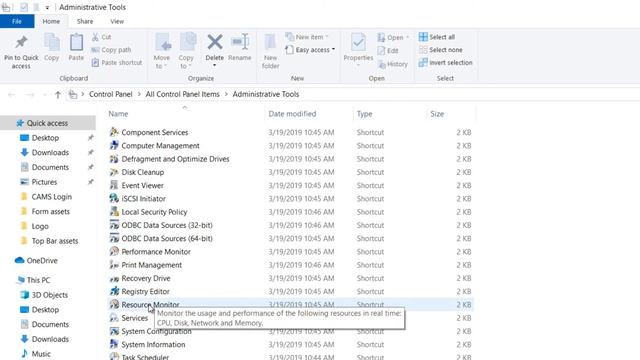This screenshot has width=640, height=360.
Task: Click Administrative Tools breadcrumb
Action: (x=266, y=94)
